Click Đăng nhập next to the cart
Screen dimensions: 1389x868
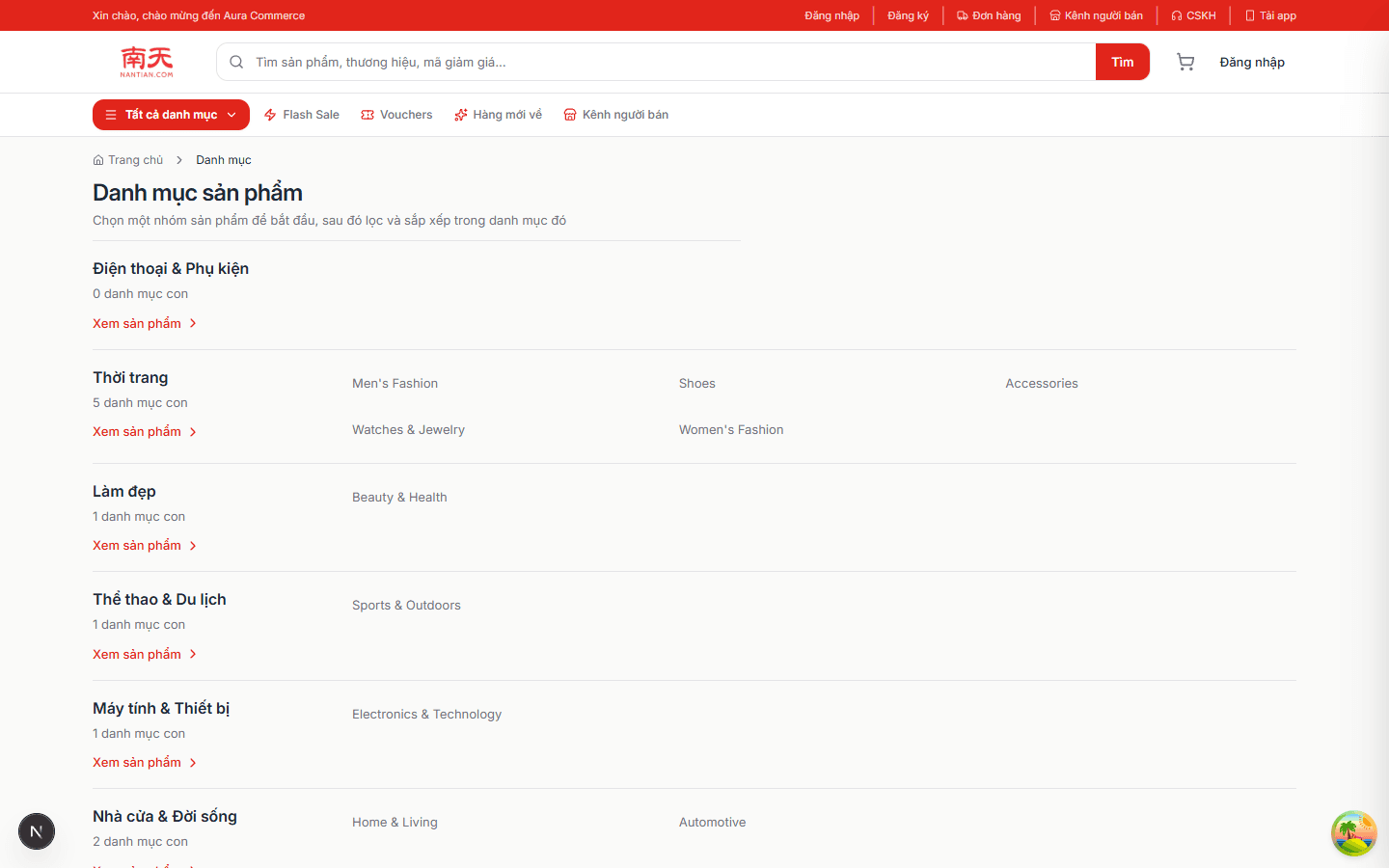pyautogui.click(x=1252, y=62)
